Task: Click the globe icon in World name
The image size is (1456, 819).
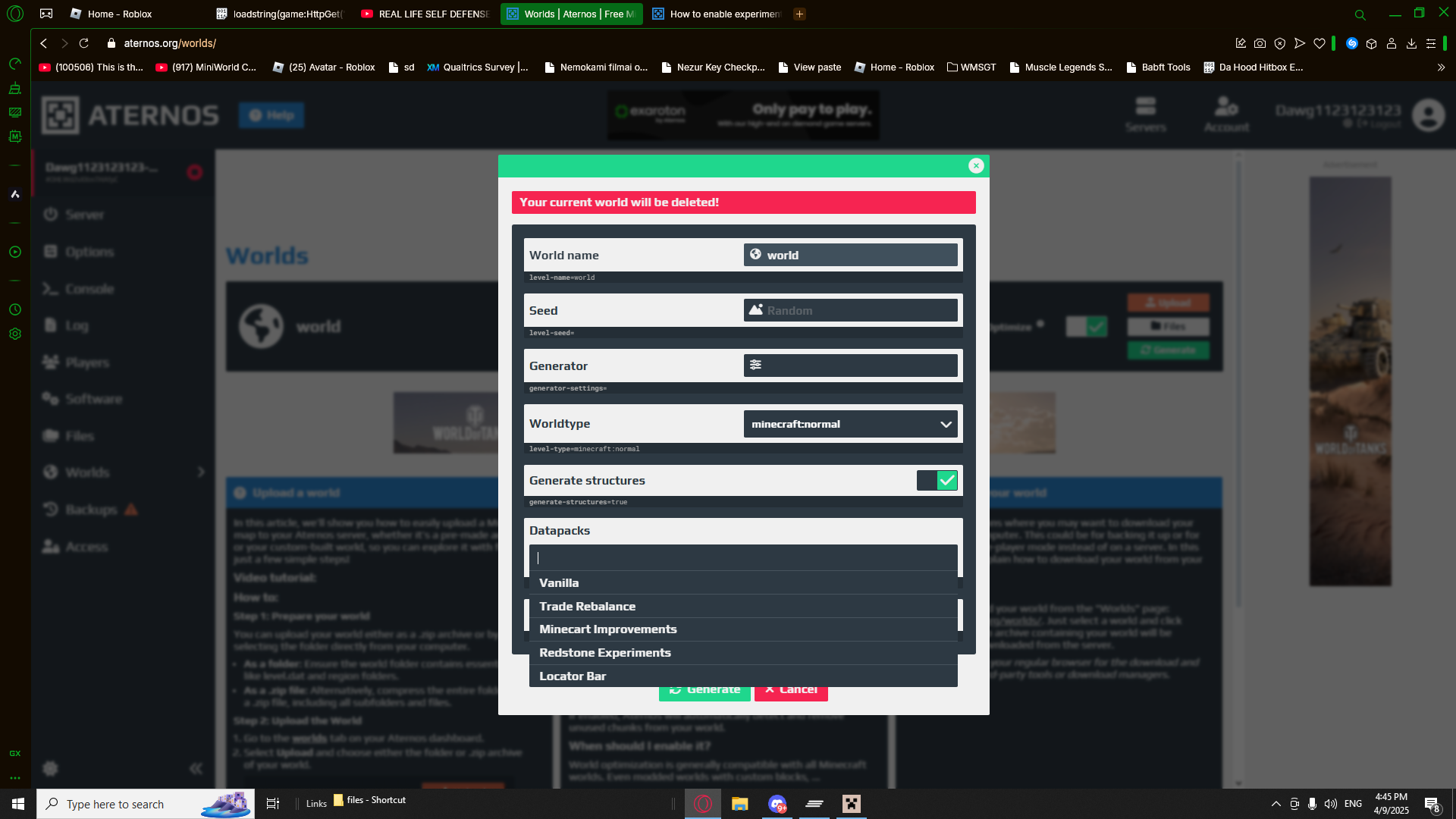Action: click(755, 255)
